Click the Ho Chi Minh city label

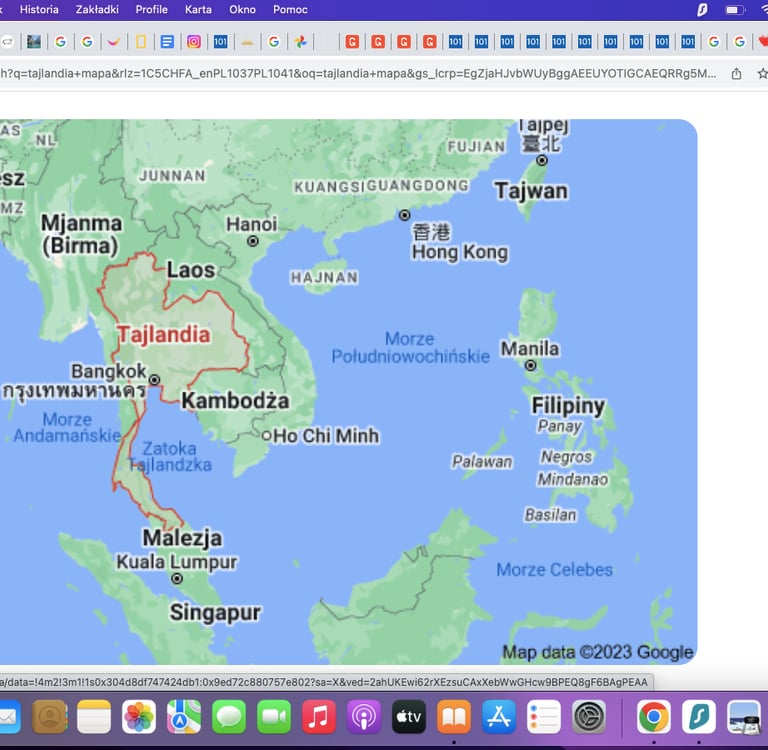tap(326, 435)
